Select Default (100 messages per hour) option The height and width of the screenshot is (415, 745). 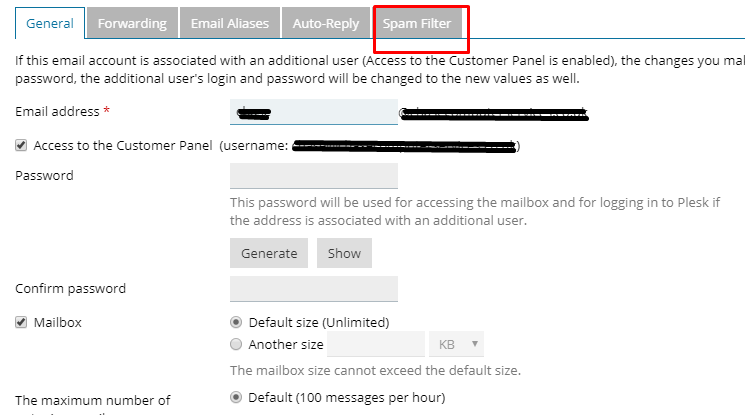236,397
